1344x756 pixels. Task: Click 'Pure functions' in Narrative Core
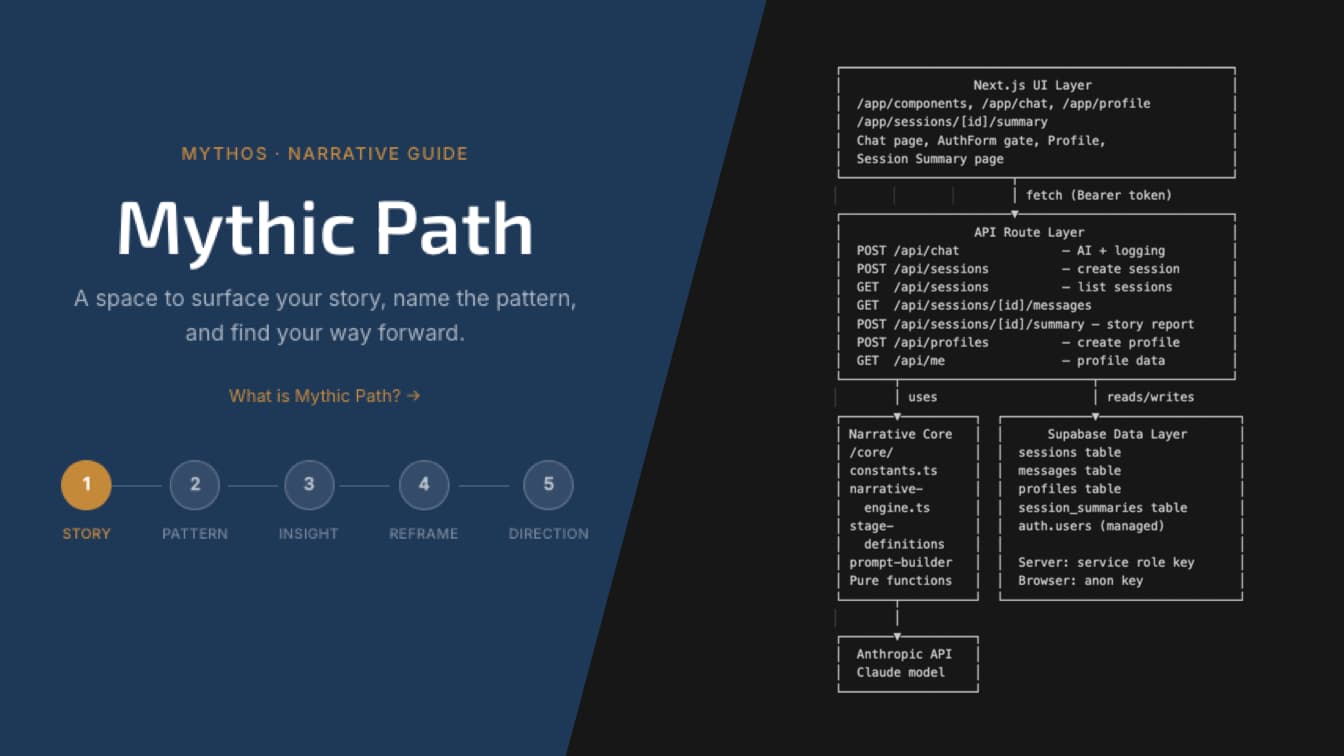pos(900,580)
